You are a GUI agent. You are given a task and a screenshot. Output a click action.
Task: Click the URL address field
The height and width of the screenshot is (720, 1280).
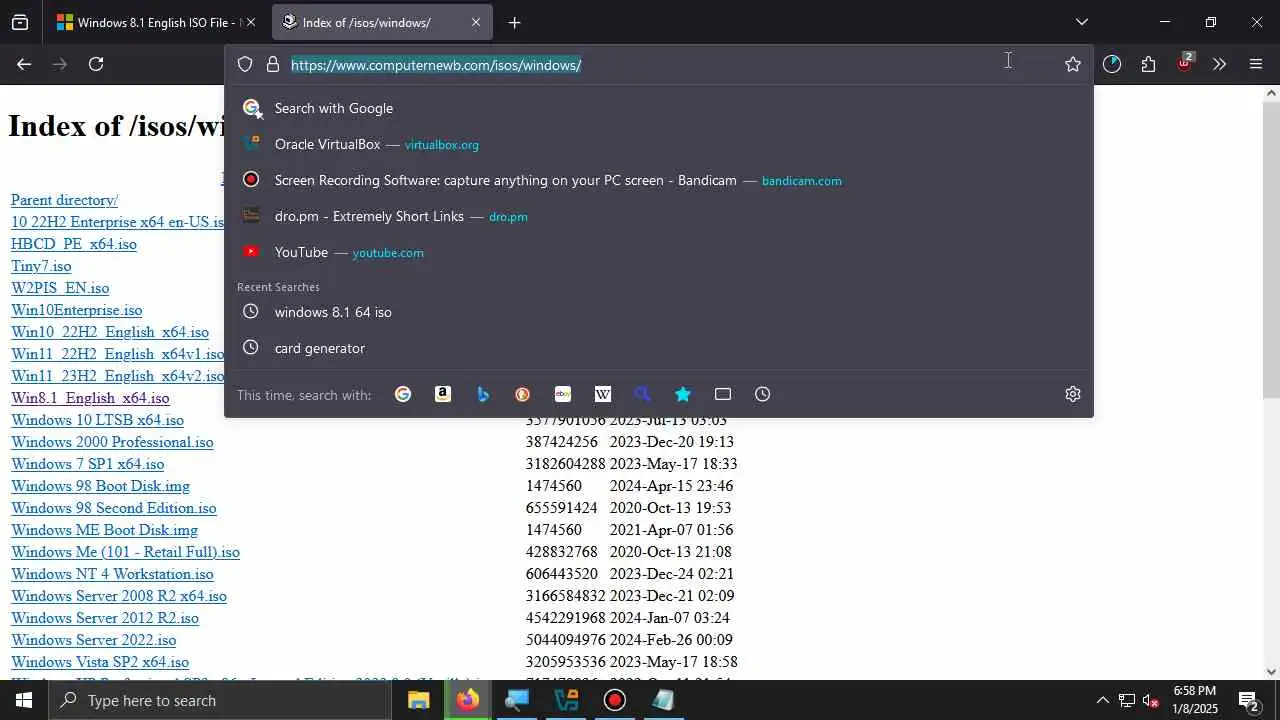point(660,65)
